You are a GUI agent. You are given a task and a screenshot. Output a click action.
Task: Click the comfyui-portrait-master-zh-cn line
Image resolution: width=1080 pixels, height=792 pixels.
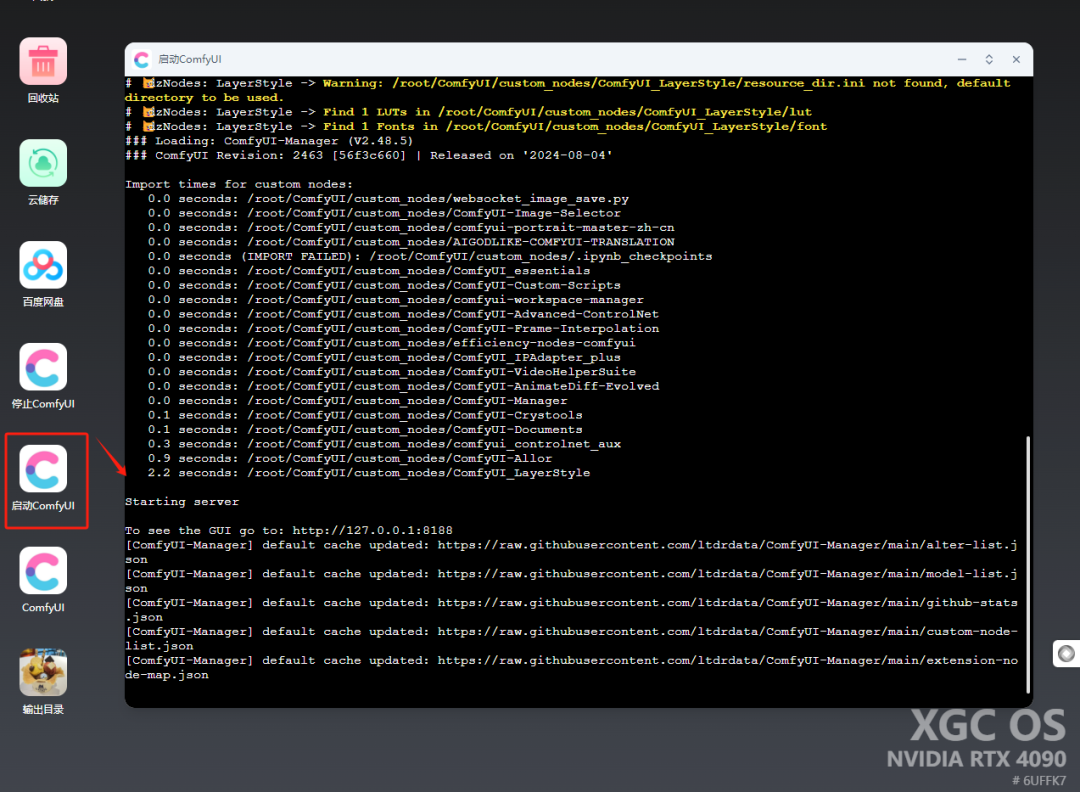pyautogui.click(x=411, y=227)
